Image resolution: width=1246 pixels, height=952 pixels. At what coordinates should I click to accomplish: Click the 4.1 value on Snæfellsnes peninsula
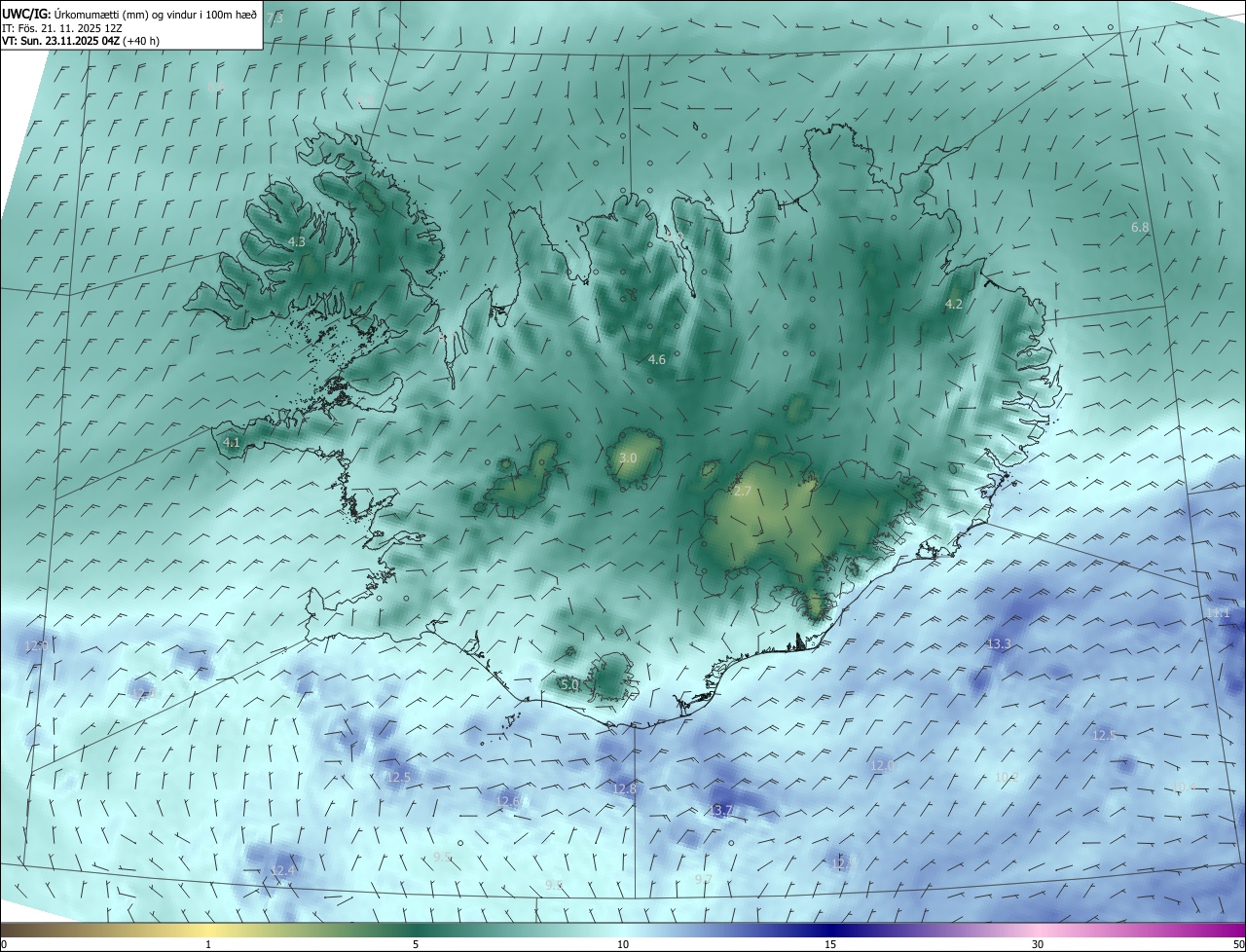pos(232,442)
